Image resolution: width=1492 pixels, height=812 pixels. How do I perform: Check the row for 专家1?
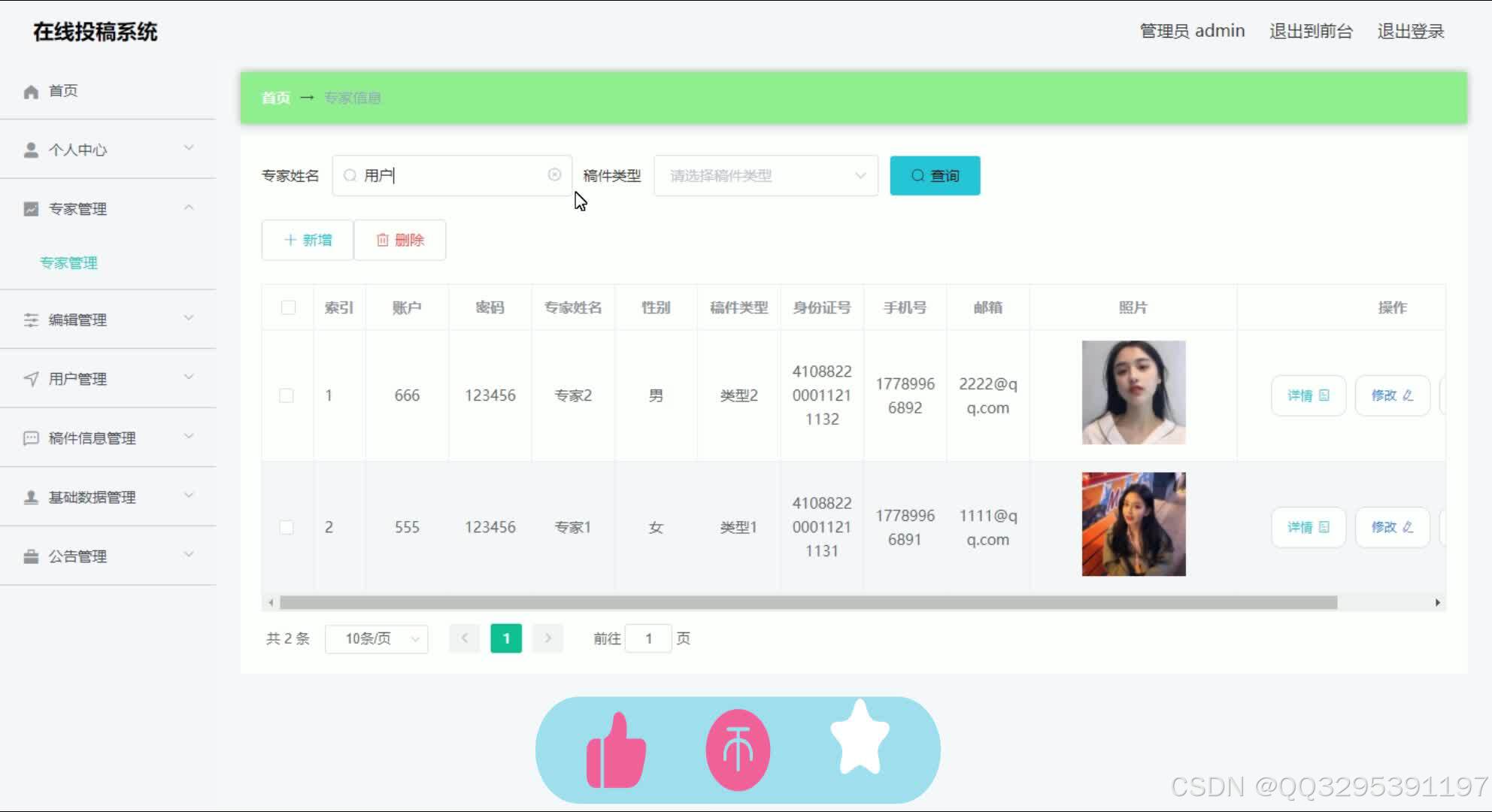[287, 527]
